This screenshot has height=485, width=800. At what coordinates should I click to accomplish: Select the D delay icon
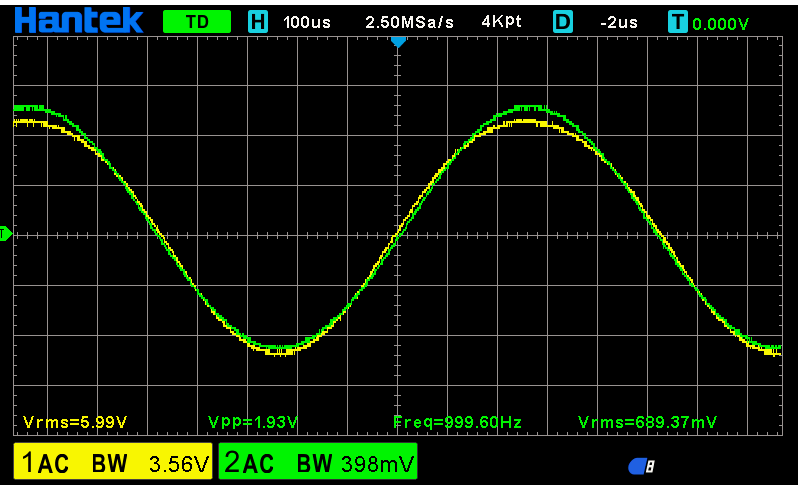pyautogui.click(x=563, y=22)
